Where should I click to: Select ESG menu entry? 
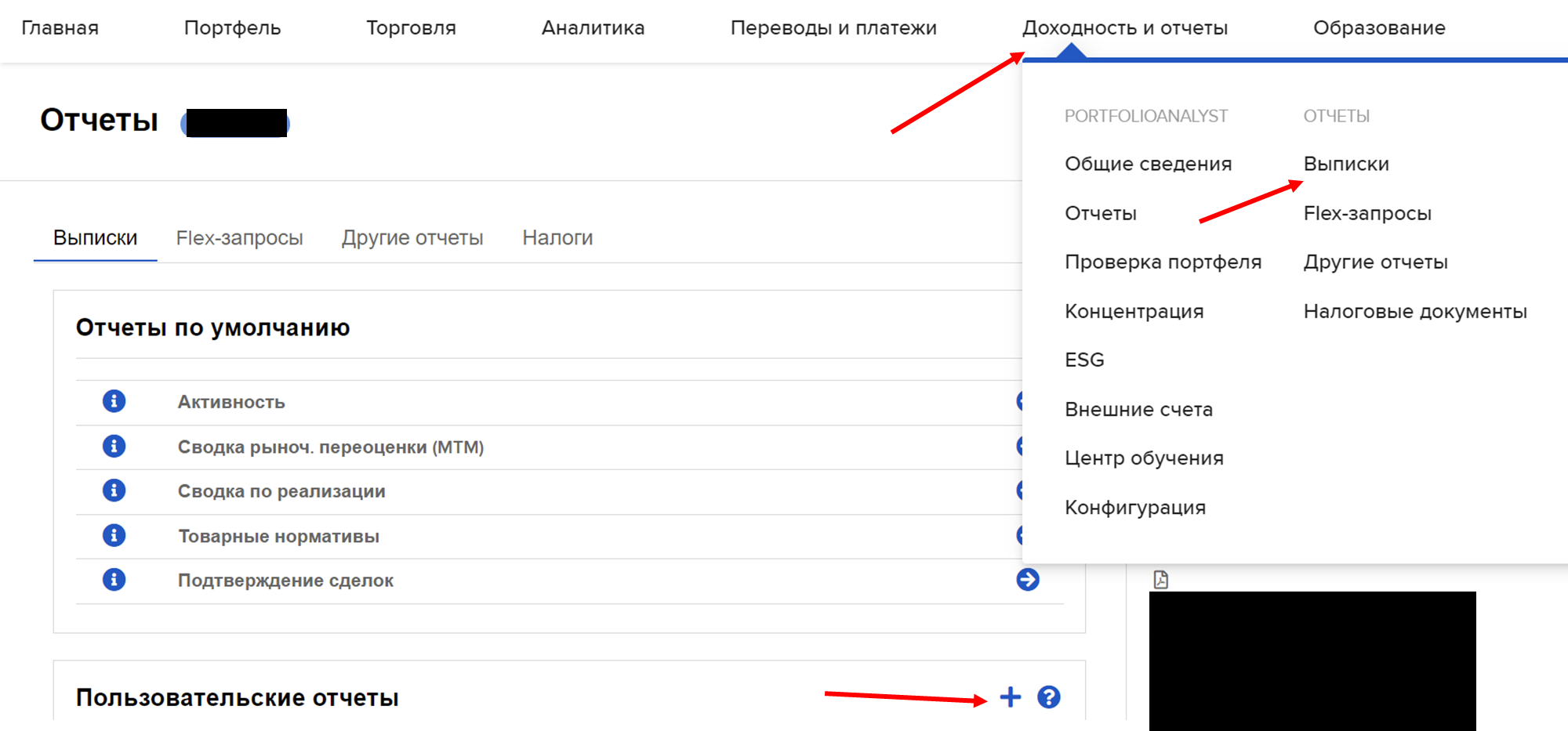(1084, 360)
